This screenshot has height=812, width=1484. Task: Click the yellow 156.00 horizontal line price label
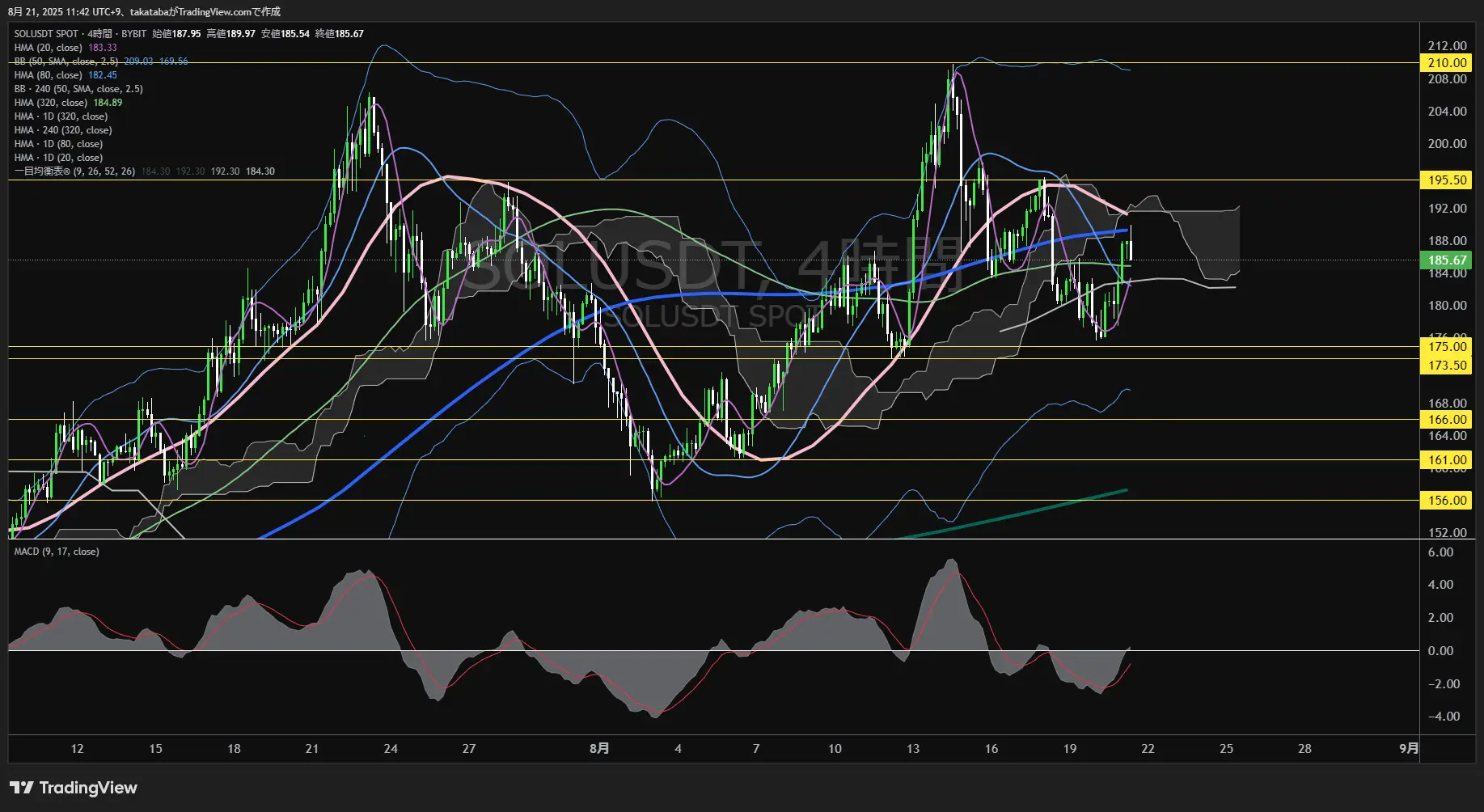tap(1447, 500)
